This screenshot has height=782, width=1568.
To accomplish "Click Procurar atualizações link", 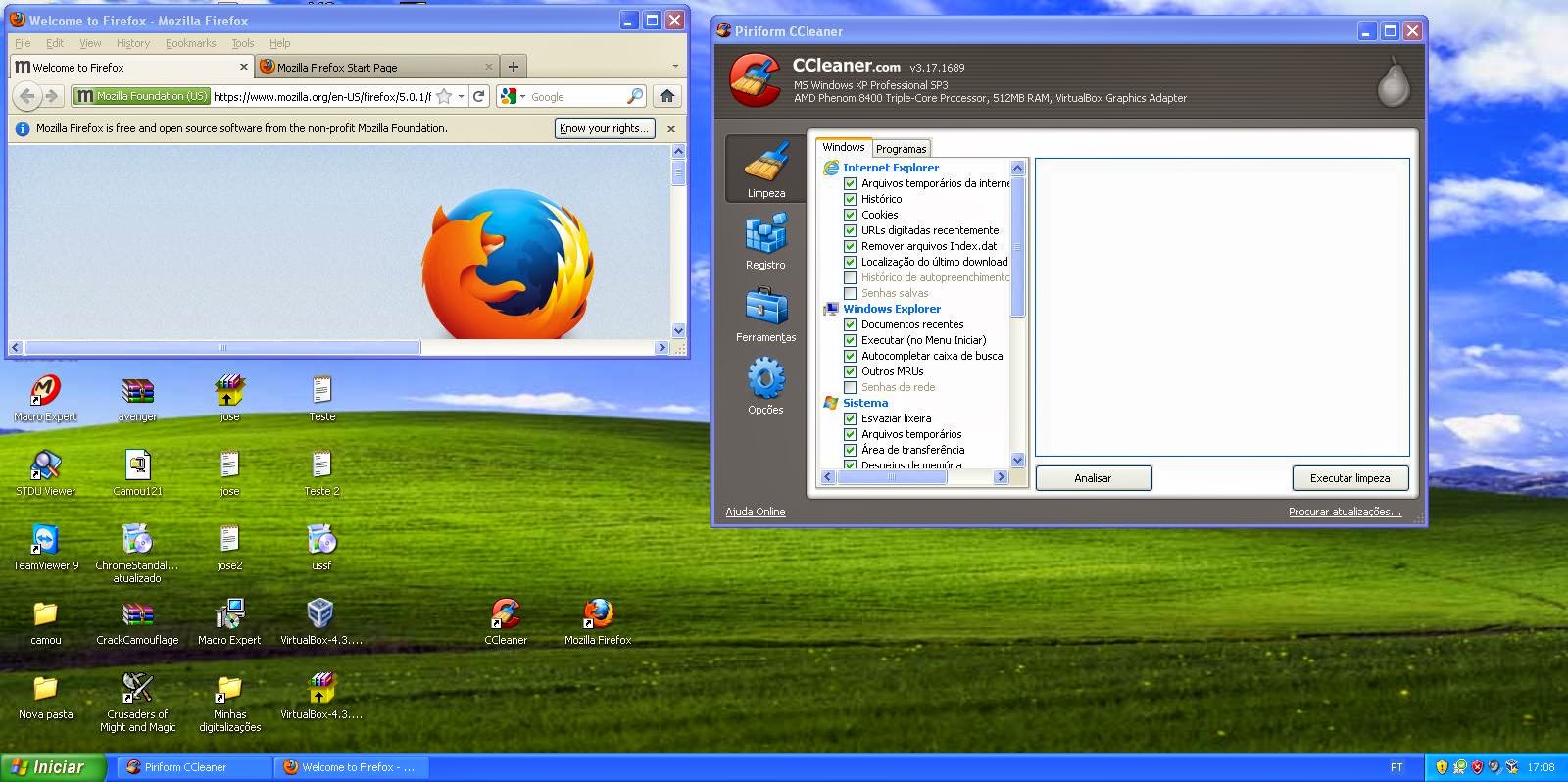I will tap(1345, 512).
